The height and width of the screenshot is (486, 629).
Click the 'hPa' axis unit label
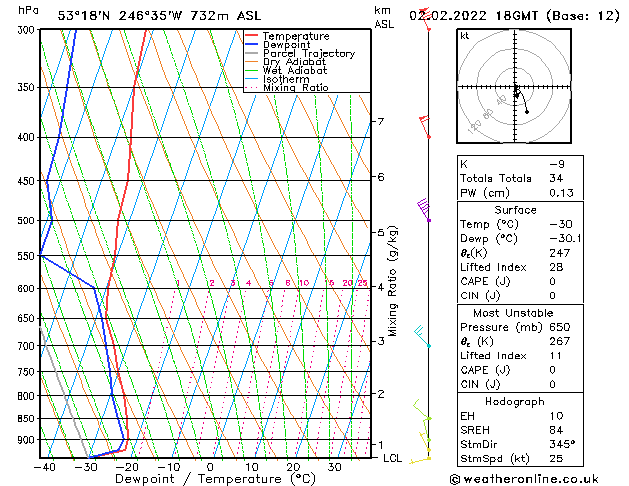[x=28, y=10]
